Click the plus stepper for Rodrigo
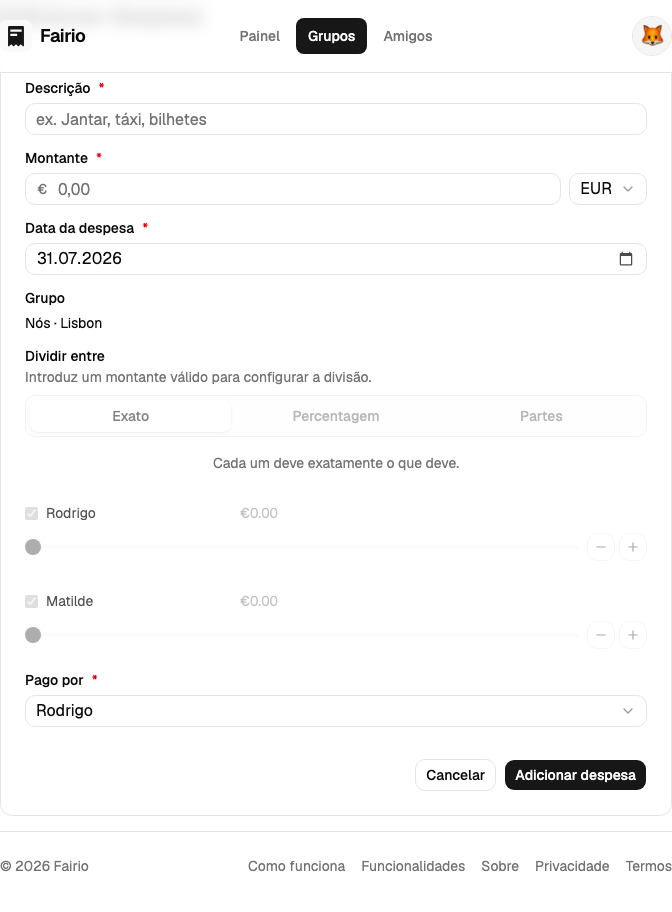 (x=633, y=547)
